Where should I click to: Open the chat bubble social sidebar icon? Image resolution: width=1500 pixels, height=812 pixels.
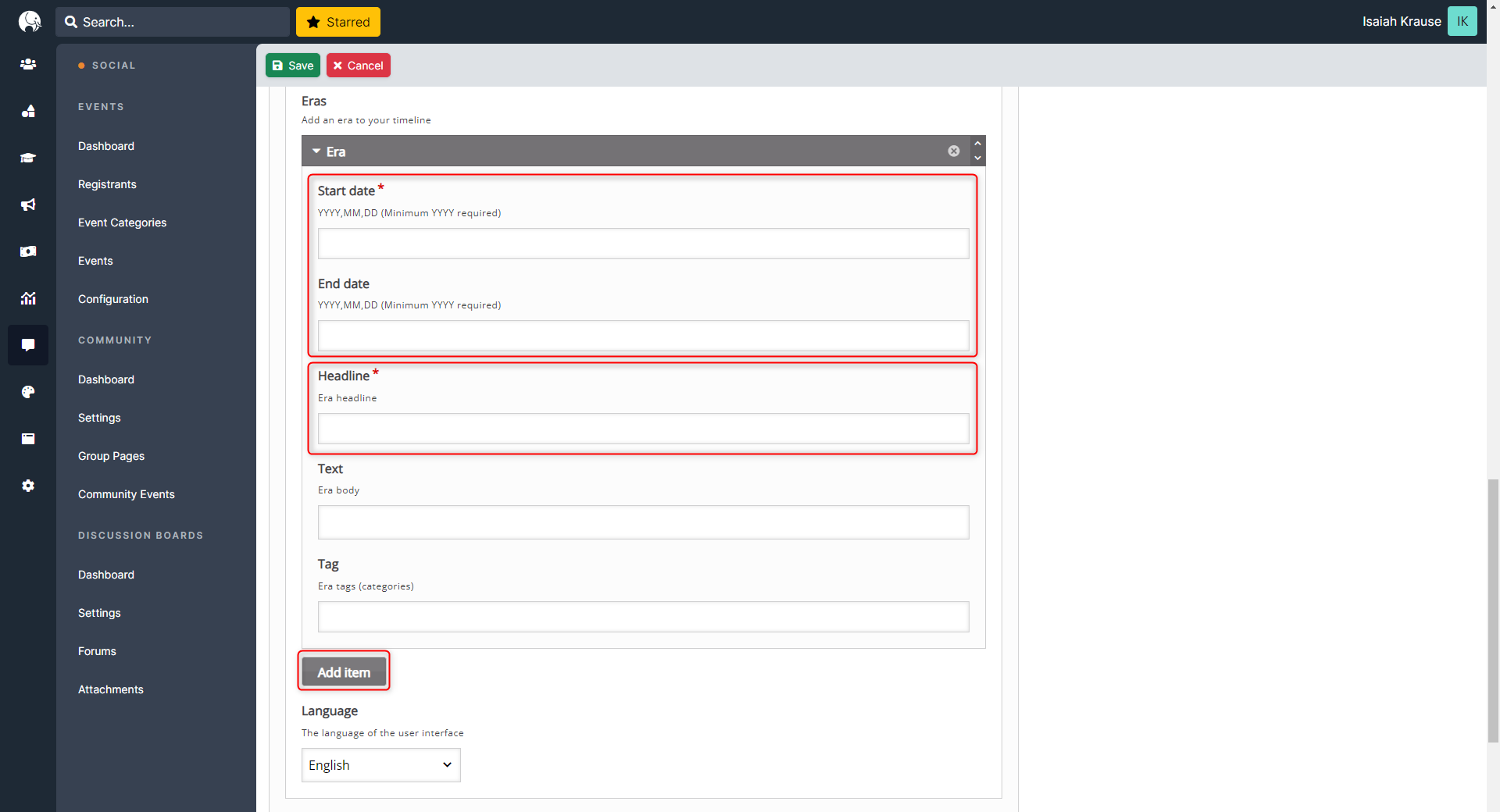pyautogui.click(x=28, y=345)
